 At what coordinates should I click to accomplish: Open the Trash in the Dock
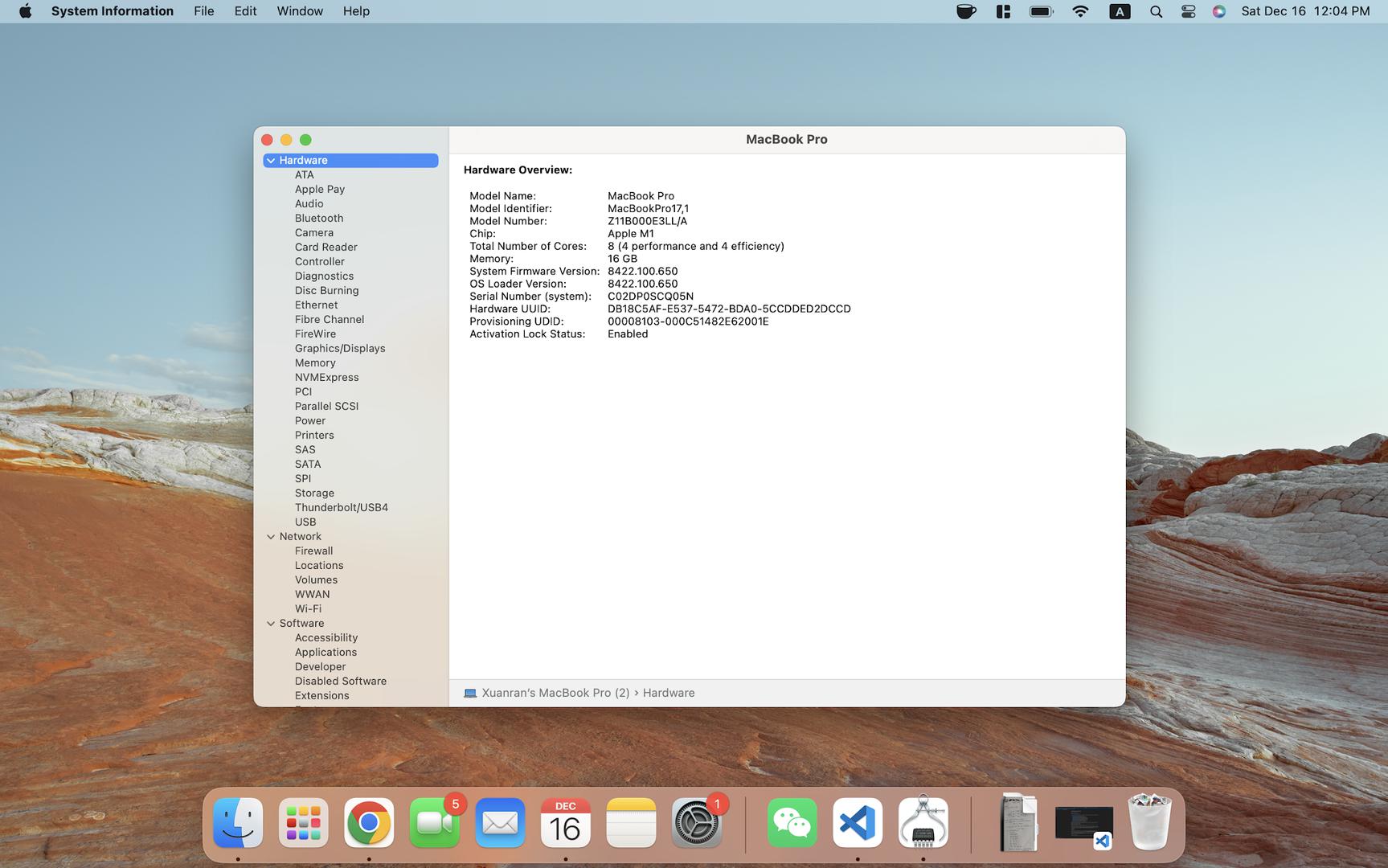(1149, 823)
